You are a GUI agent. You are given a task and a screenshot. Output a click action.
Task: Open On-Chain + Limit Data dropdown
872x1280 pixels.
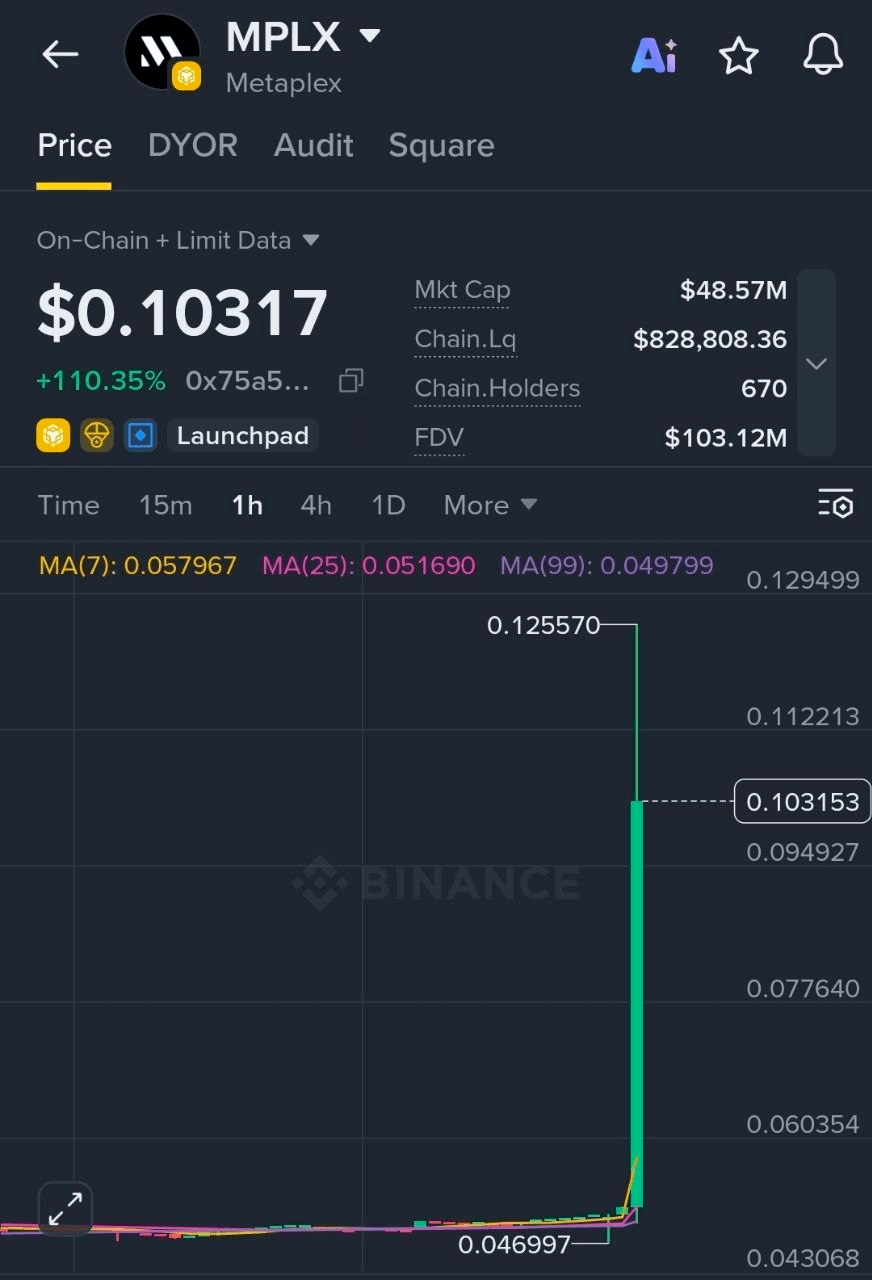[x=178, y=240]
